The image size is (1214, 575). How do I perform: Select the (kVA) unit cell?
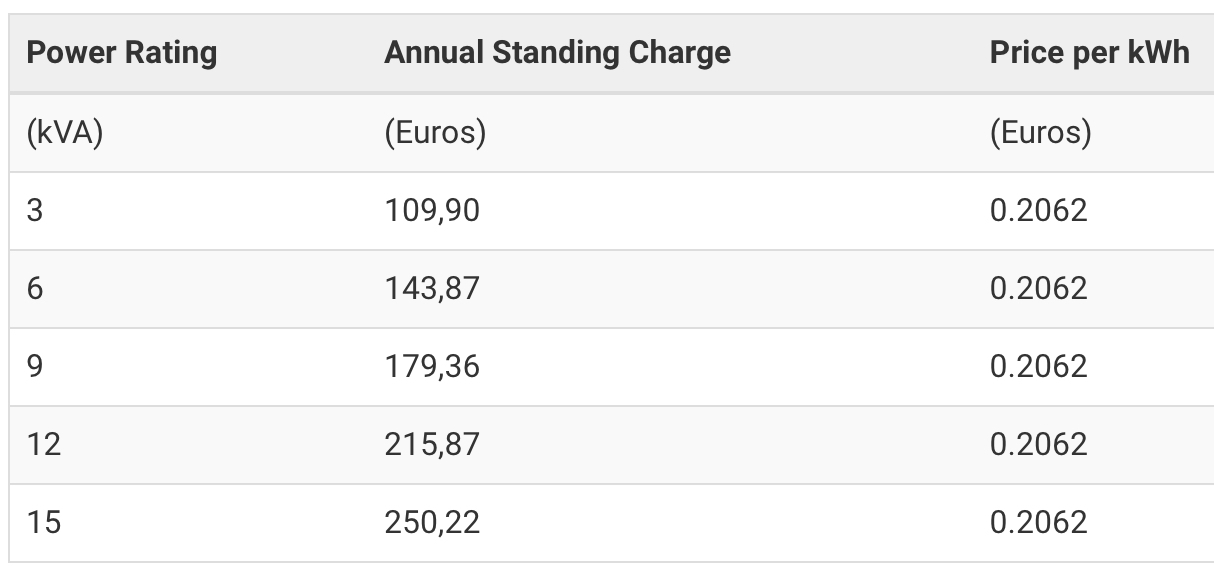(x=65, y=133)
